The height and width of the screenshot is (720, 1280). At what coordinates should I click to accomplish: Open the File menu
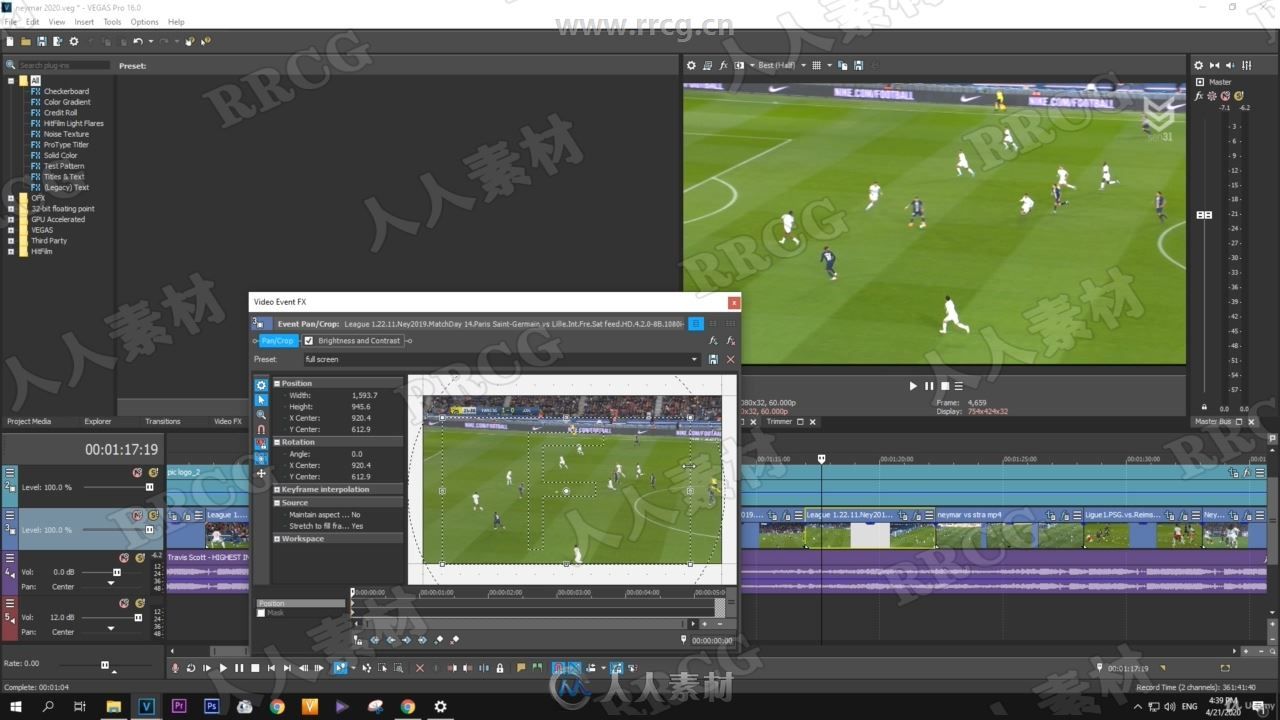click(x=12, y=22)
